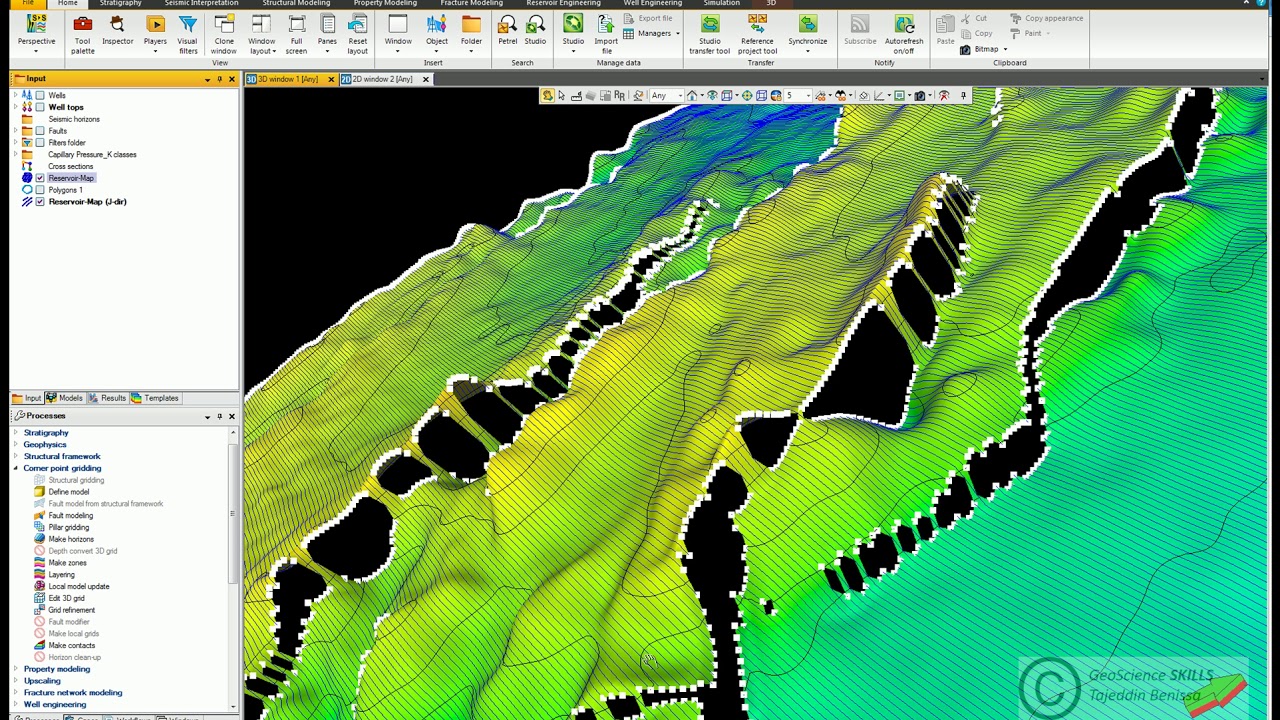
Task: Select Capillary Pressure_K classes folder
Action: pyautogui.click(x=92, y=155)
